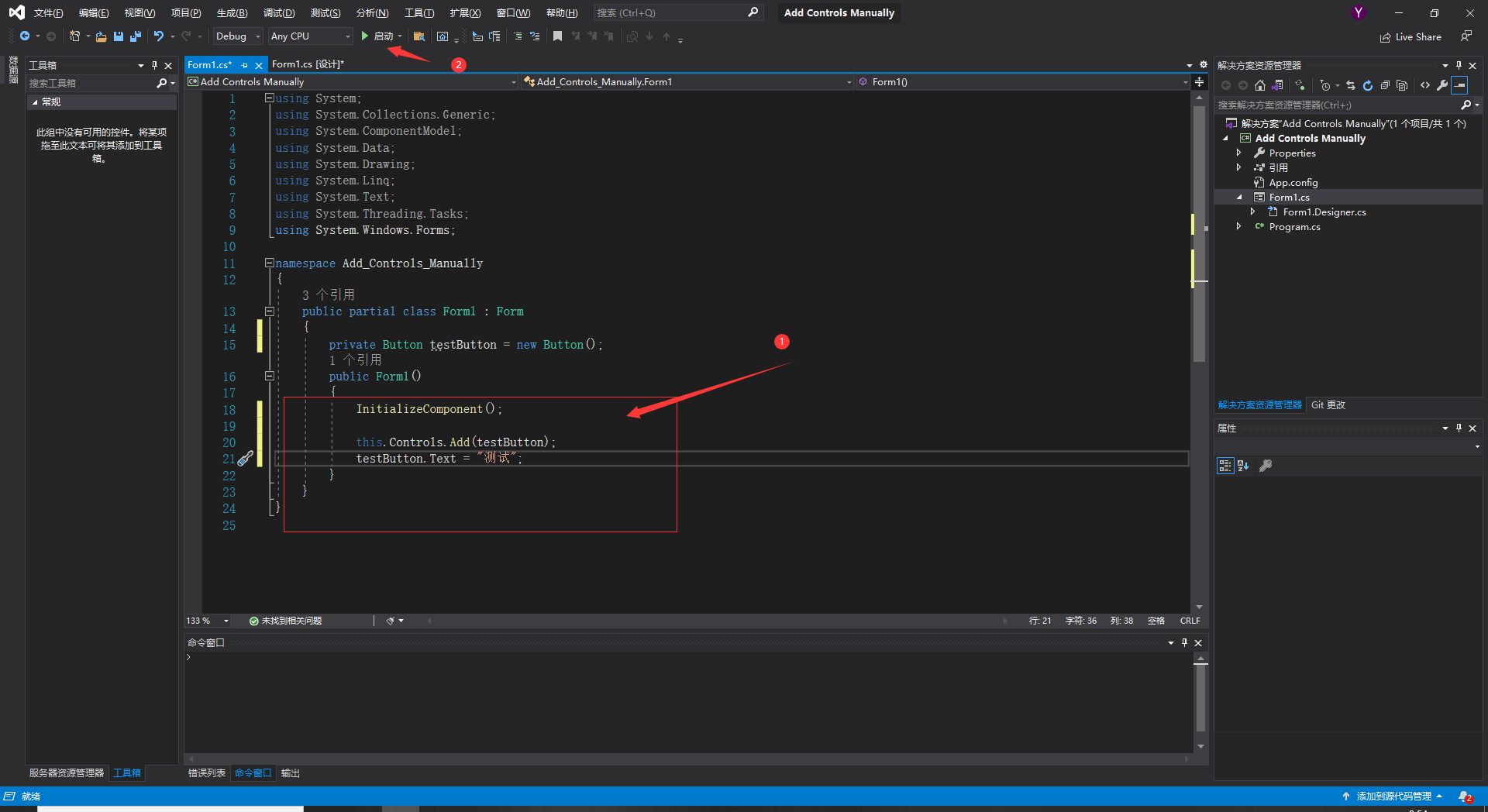Toggle a bookmark on current line
Image resolution: width=1488 pixels, height=812 pixels.
click(557, 36)
